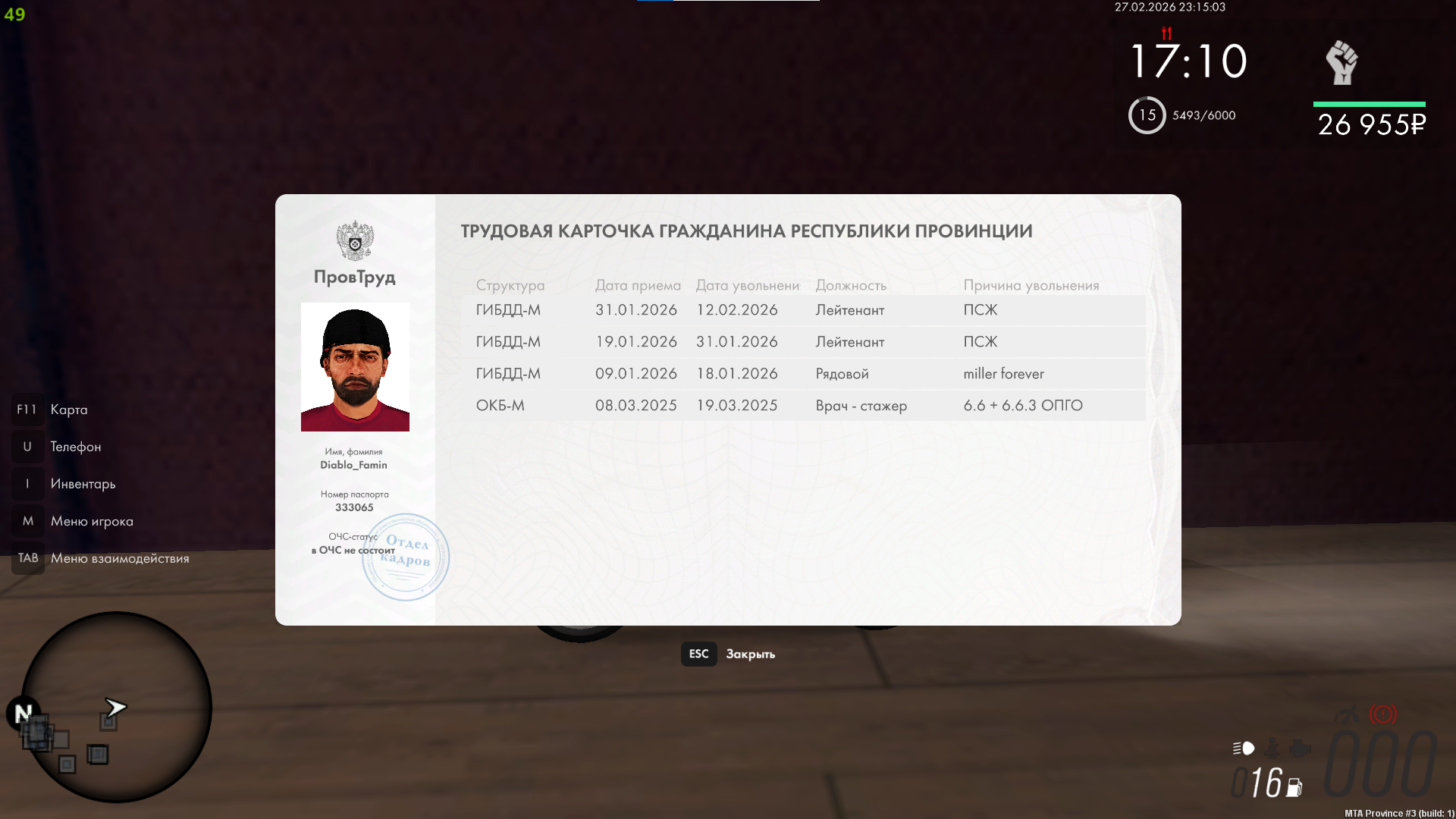The height and width of the screenshot is (819, 1456).
Task: Click the fuel pump icon
Action: pos(1294,788)
